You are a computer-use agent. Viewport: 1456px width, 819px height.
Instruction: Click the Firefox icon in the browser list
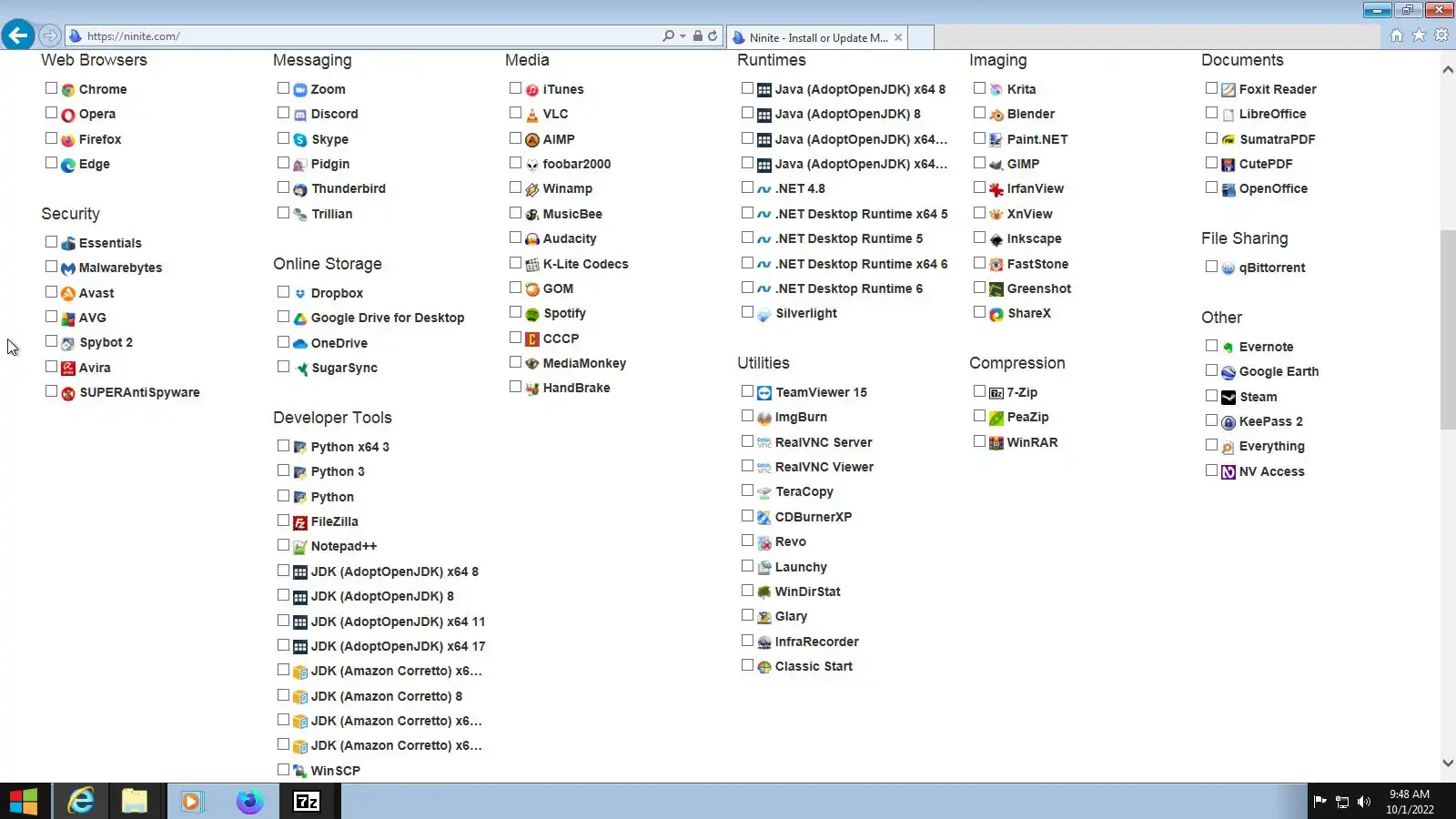click(68, 140)
